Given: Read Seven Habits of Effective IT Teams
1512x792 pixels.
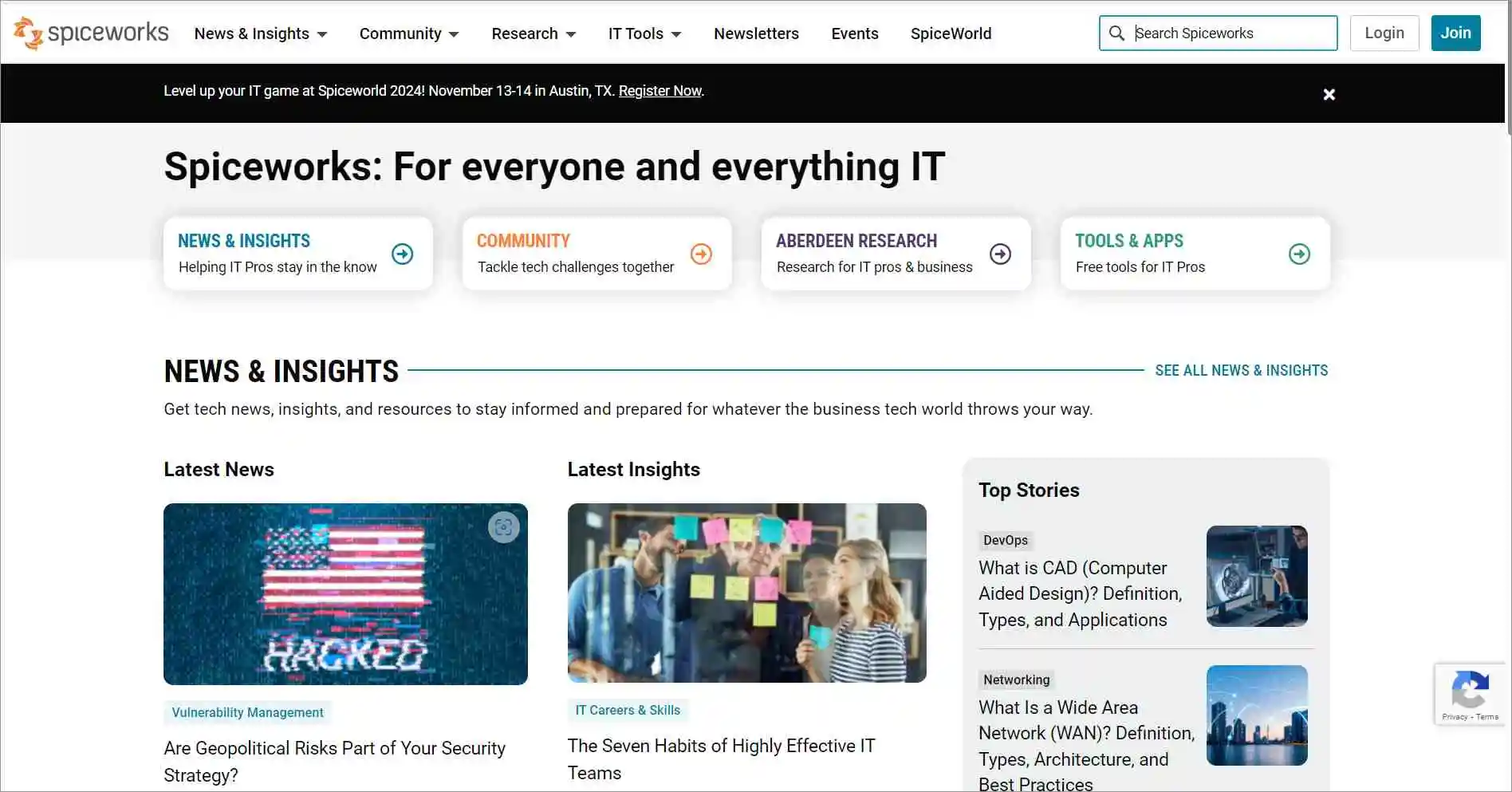Looking at the screenshot, I should click(x=721, y=759).
